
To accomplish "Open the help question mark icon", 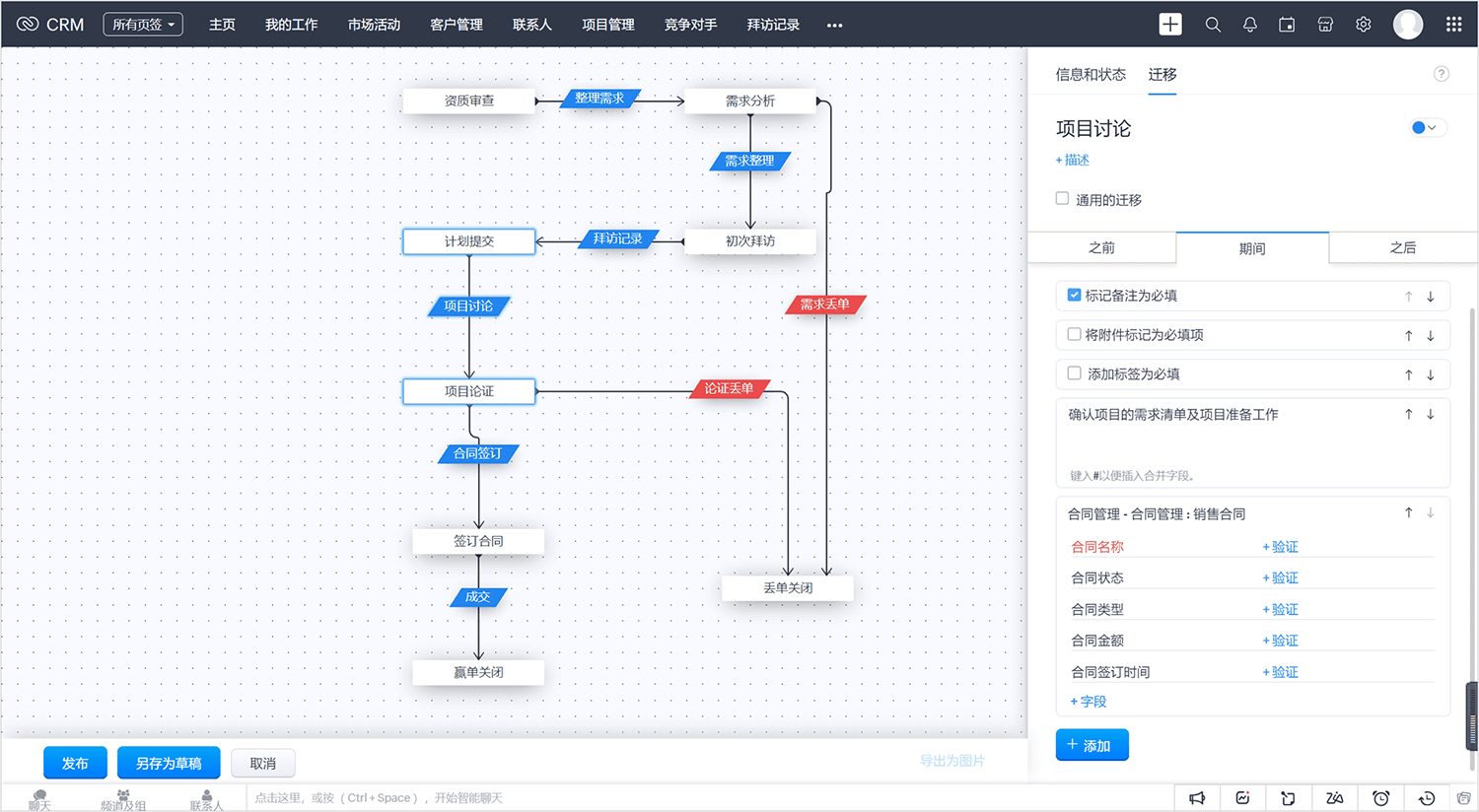I will 1442,74.
